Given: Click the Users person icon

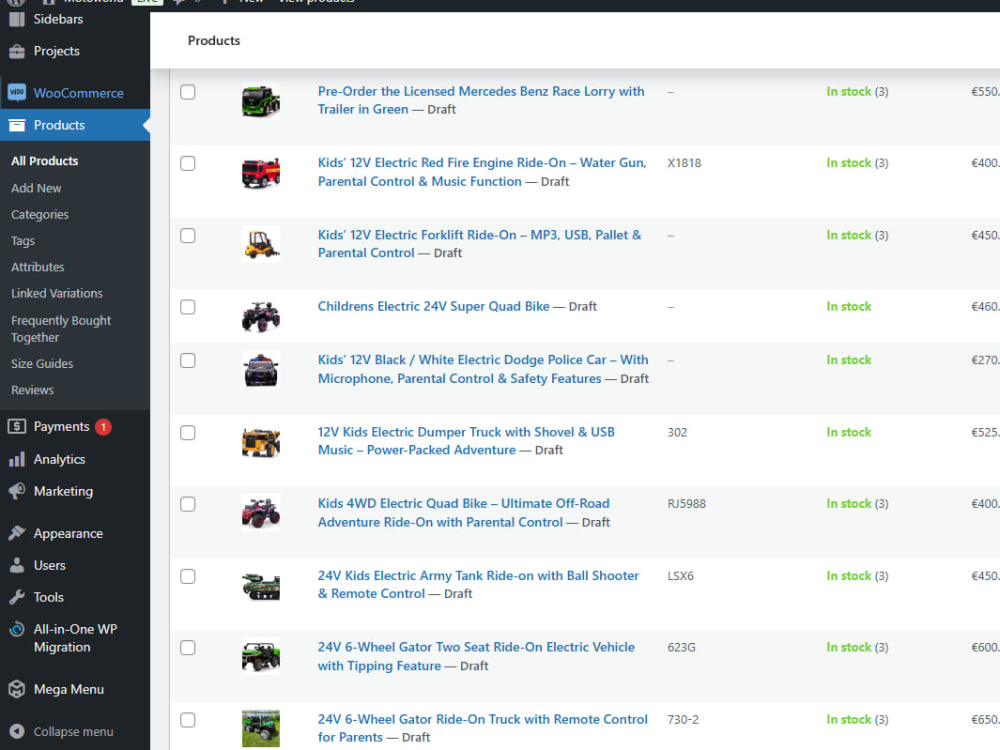Looking at the screenshot, I should 17,565.
